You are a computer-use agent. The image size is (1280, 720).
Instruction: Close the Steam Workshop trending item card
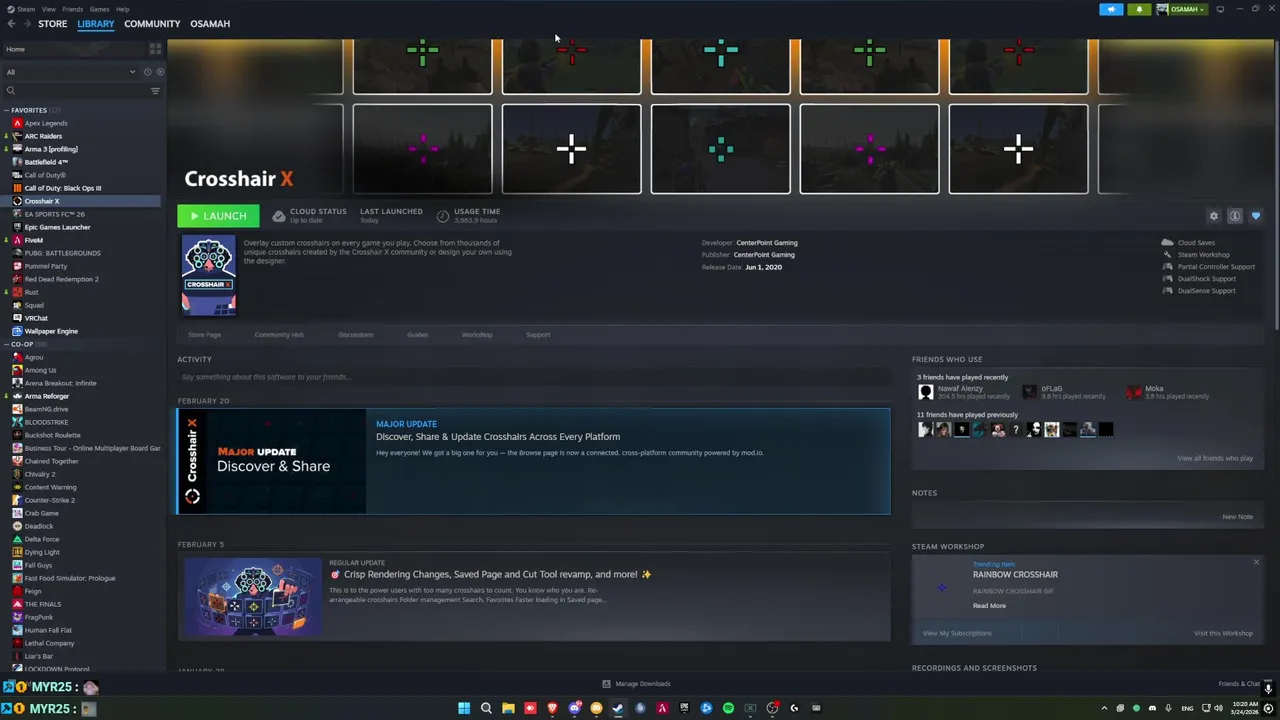(x=1256, y=562)
